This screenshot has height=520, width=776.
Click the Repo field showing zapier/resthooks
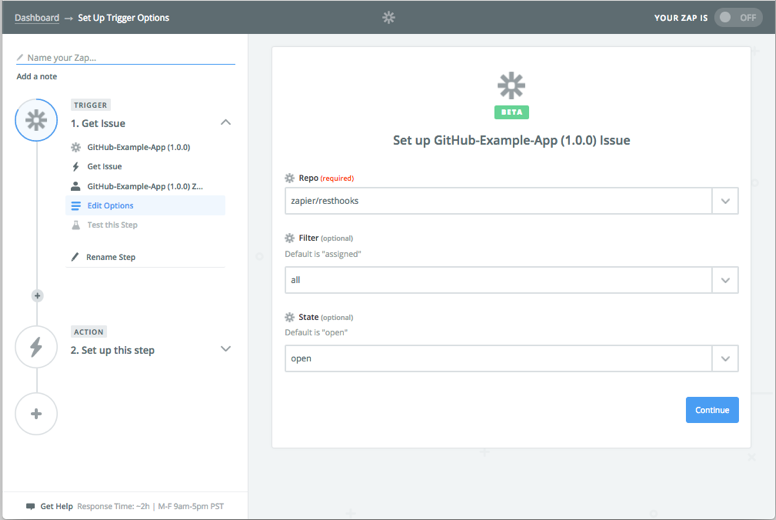coord(498,200)
